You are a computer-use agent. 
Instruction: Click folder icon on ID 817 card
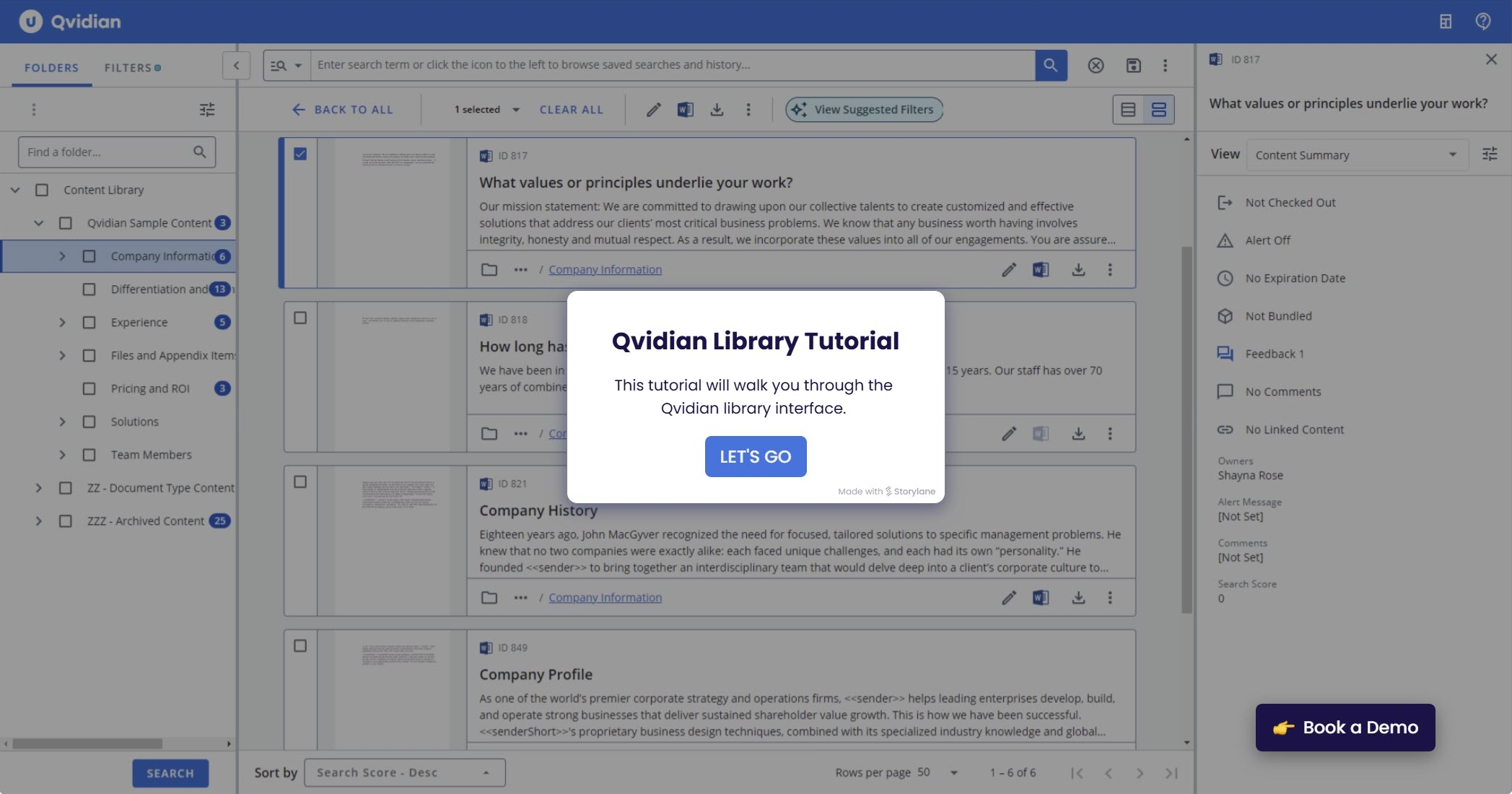[x=489, y=270]
